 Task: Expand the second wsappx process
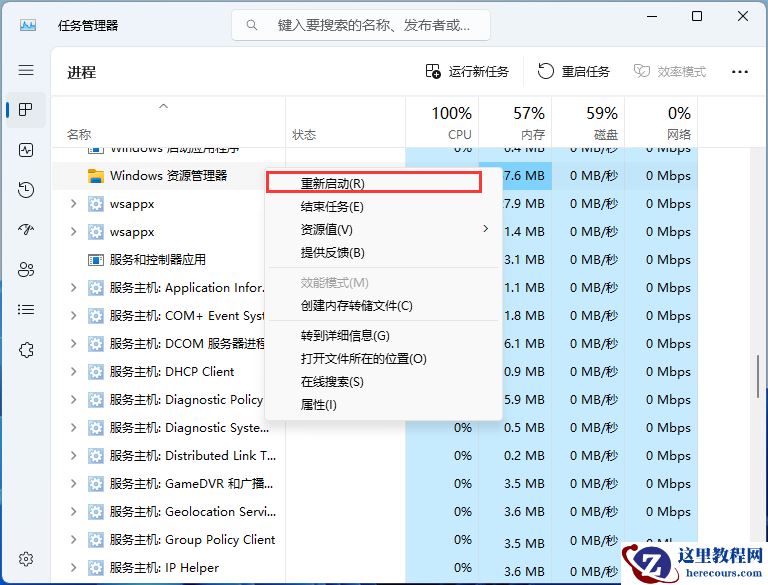pos(73,232)
